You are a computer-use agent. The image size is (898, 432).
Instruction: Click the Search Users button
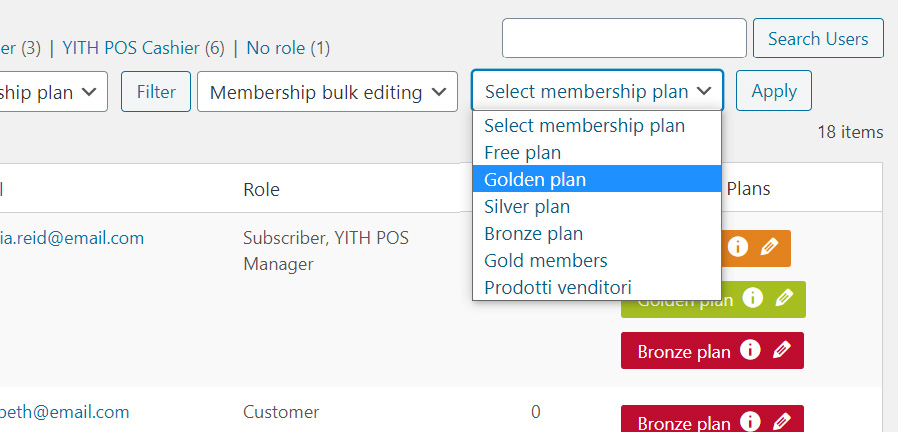pos(818,38)
